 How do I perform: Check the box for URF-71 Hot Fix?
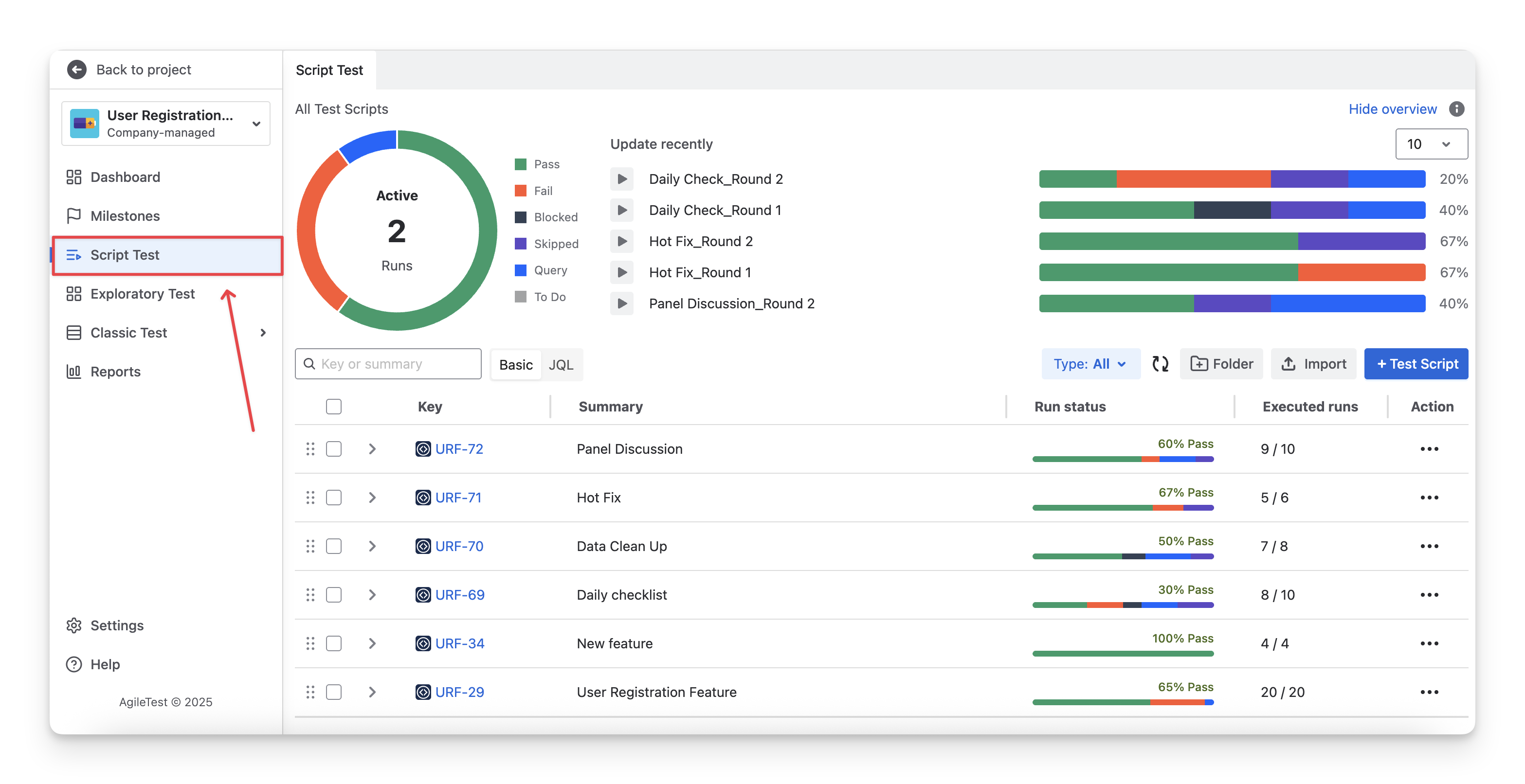click(334, 498)
